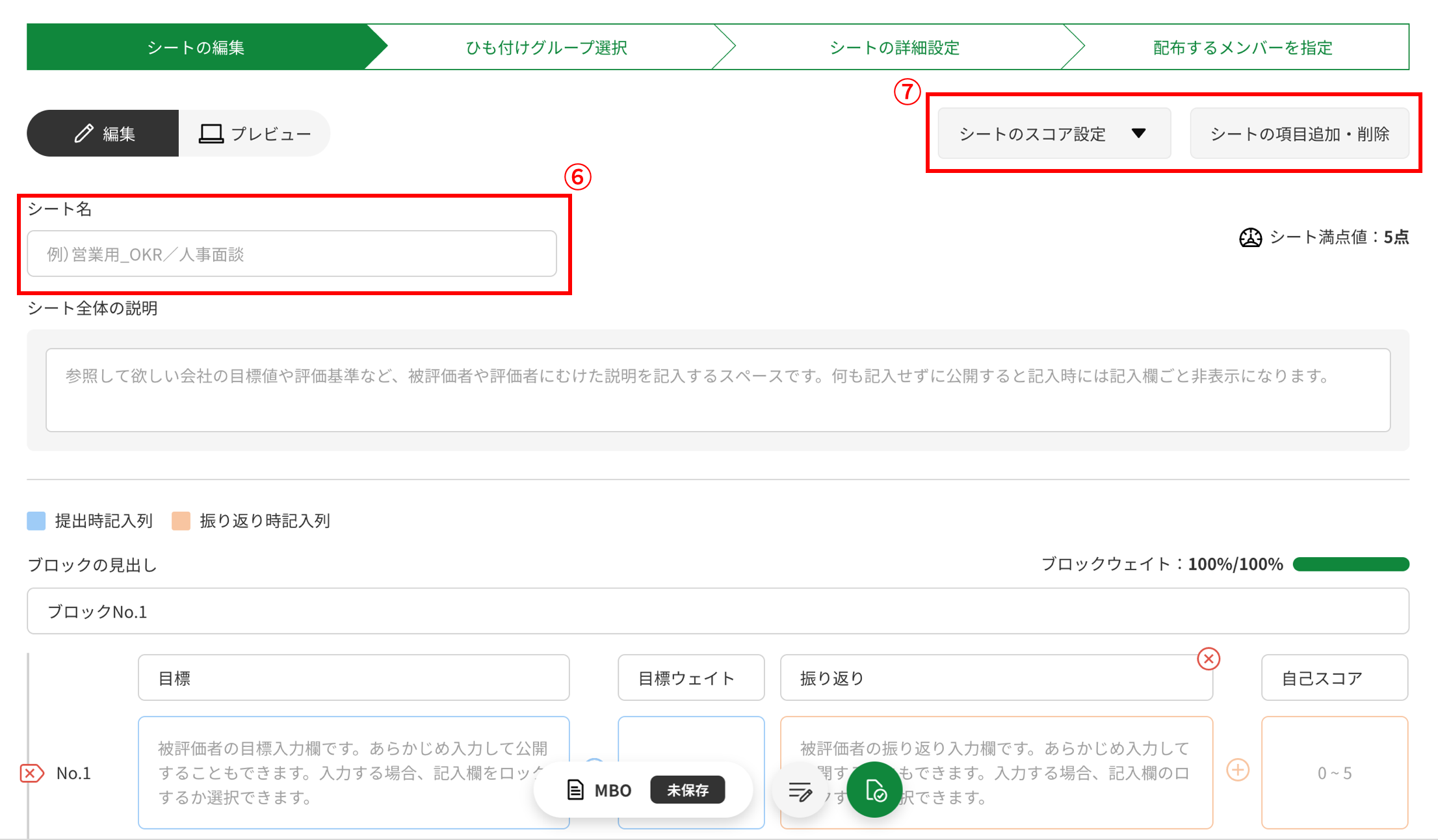Screen dimensions: 1438x840
Task: Go to 配布するメンバーを指定 step
Action: [1242, 47]
